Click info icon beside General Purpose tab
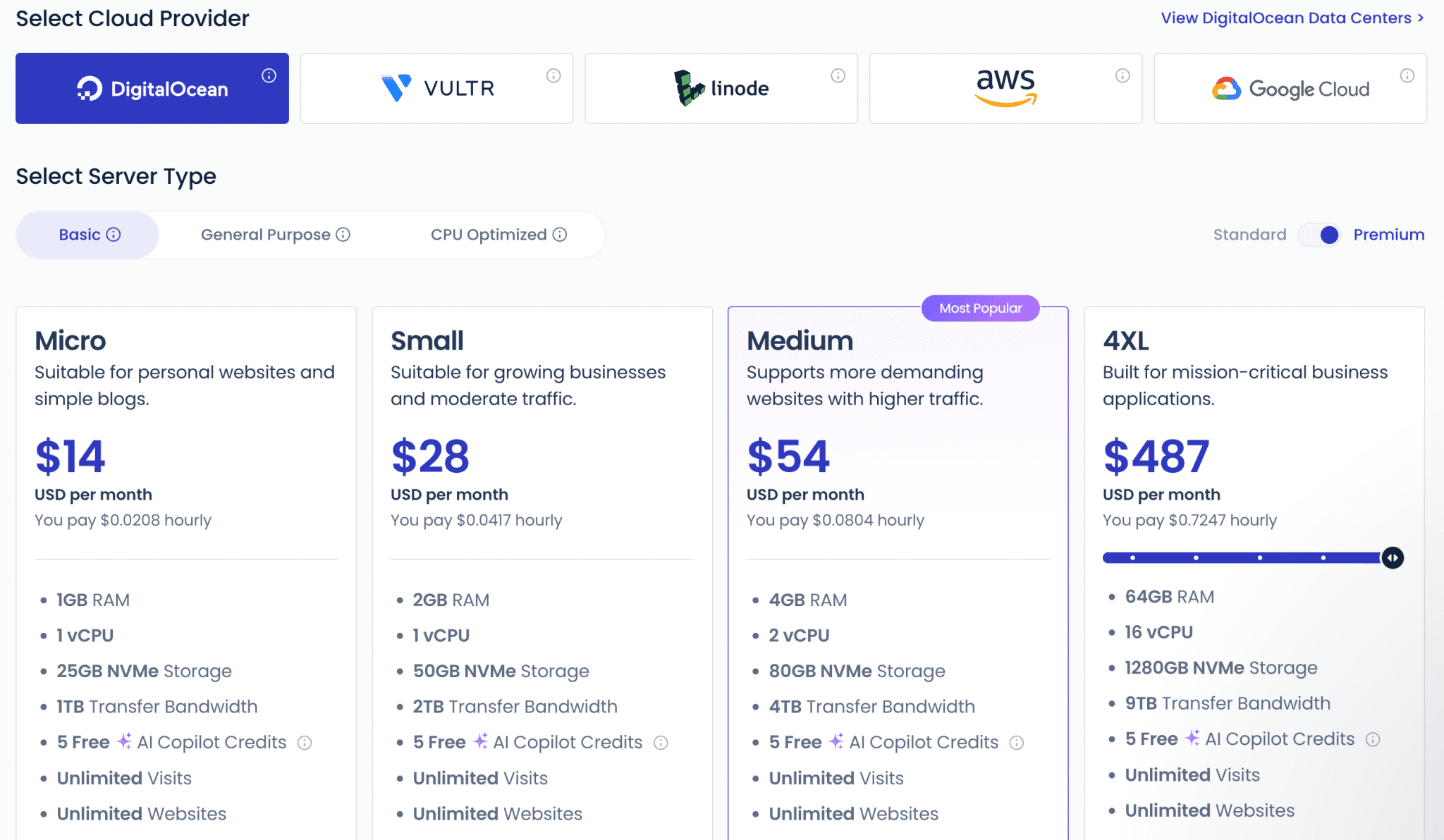Viewport: 1444px width, 840px height. (343, 235)
